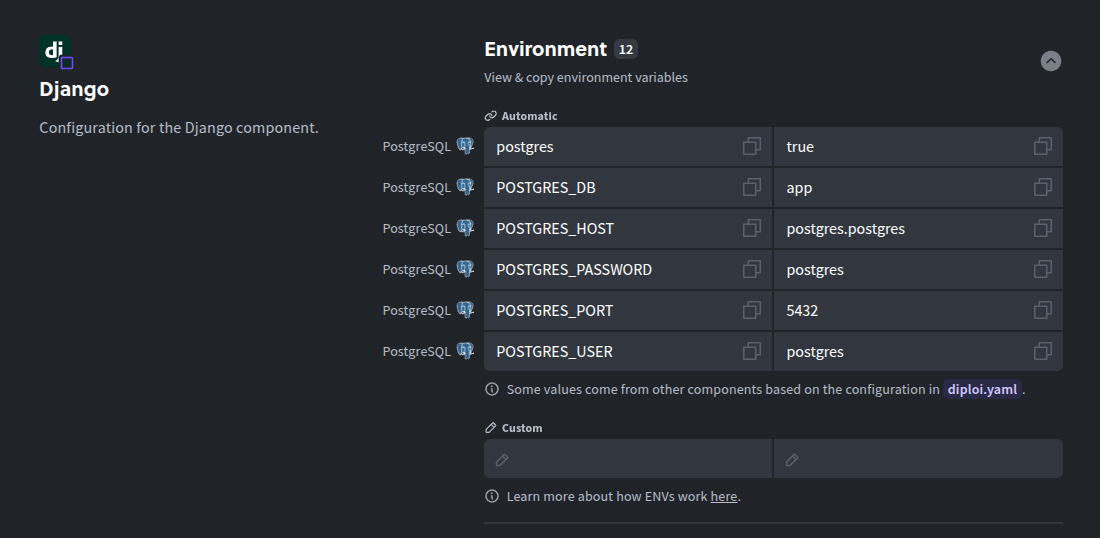Viewport: 1100px width, 538px height.
Task: Copy the 5432 port value
Action: [1042, 310]
